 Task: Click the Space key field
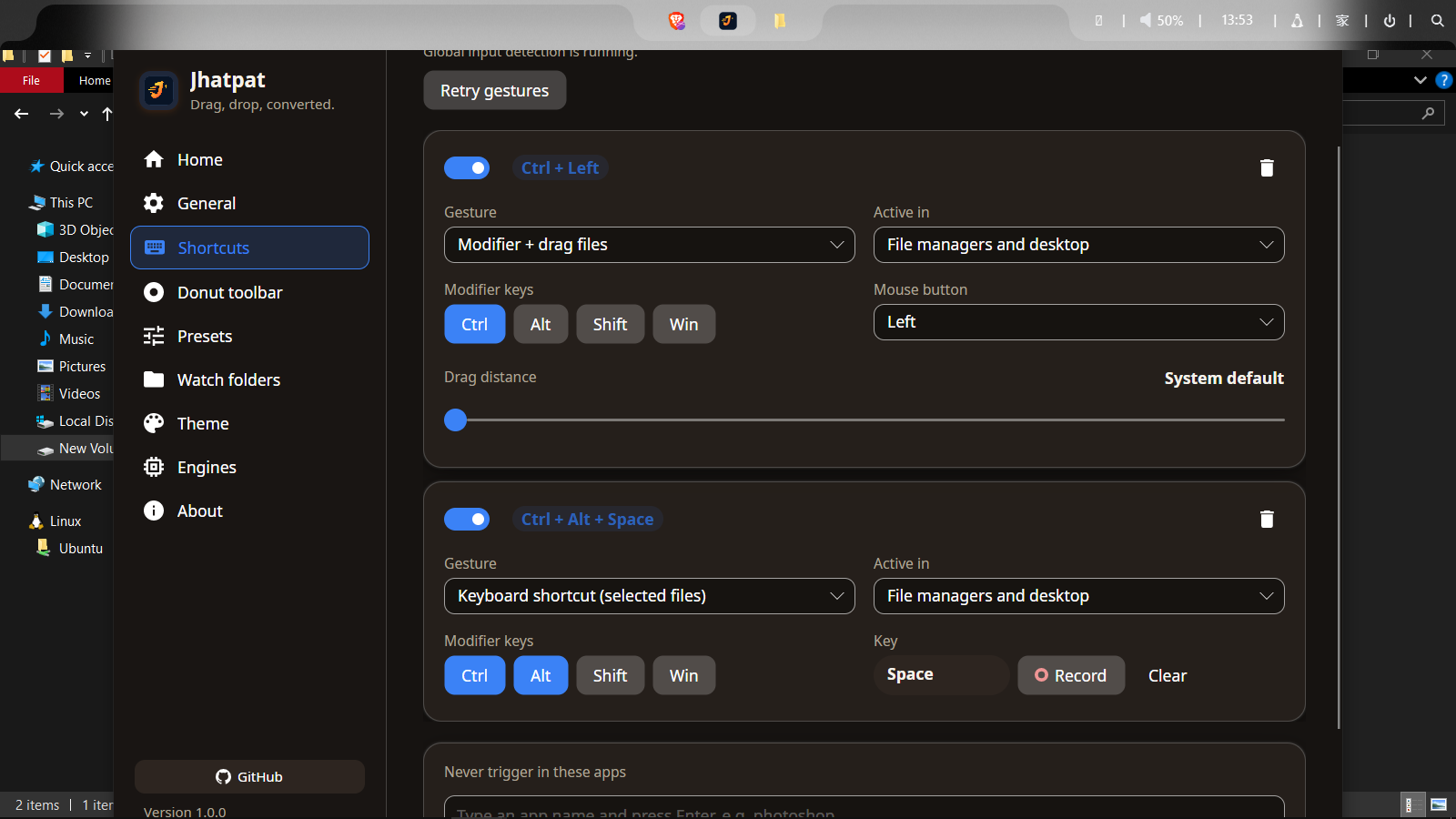click(942, 675)
